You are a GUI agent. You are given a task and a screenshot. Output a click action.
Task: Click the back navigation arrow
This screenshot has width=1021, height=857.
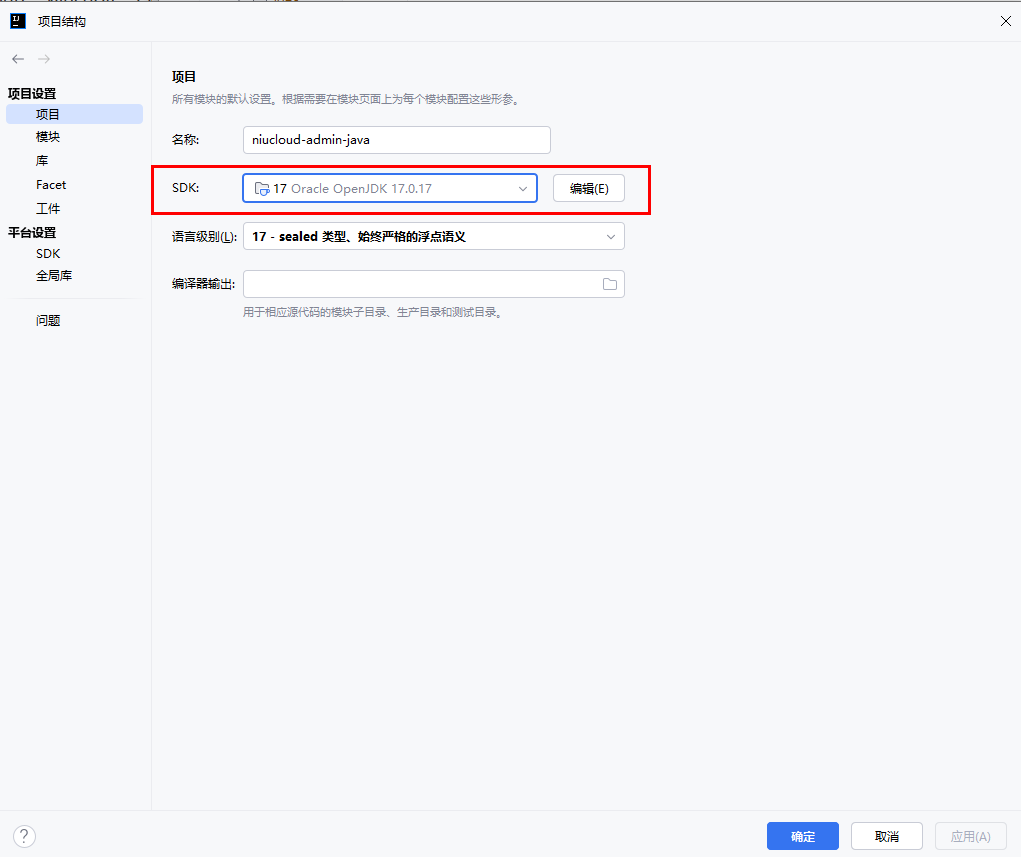pyautogui.click(x=18, y=59)
